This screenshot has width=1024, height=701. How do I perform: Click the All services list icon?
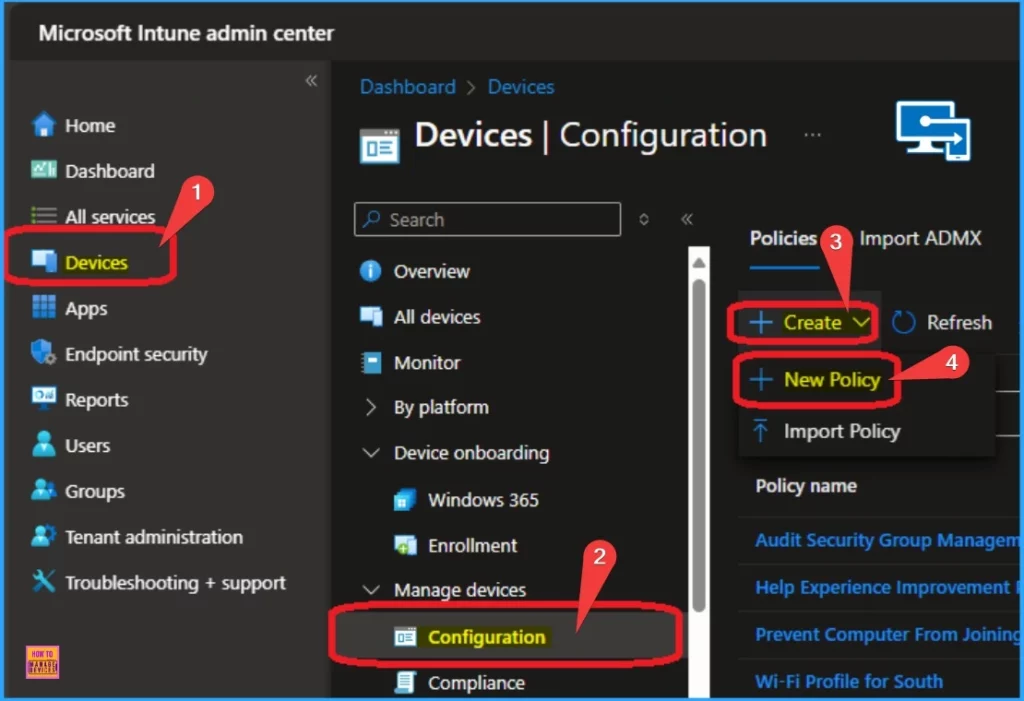pyautogui.click(x=44, y=216)
